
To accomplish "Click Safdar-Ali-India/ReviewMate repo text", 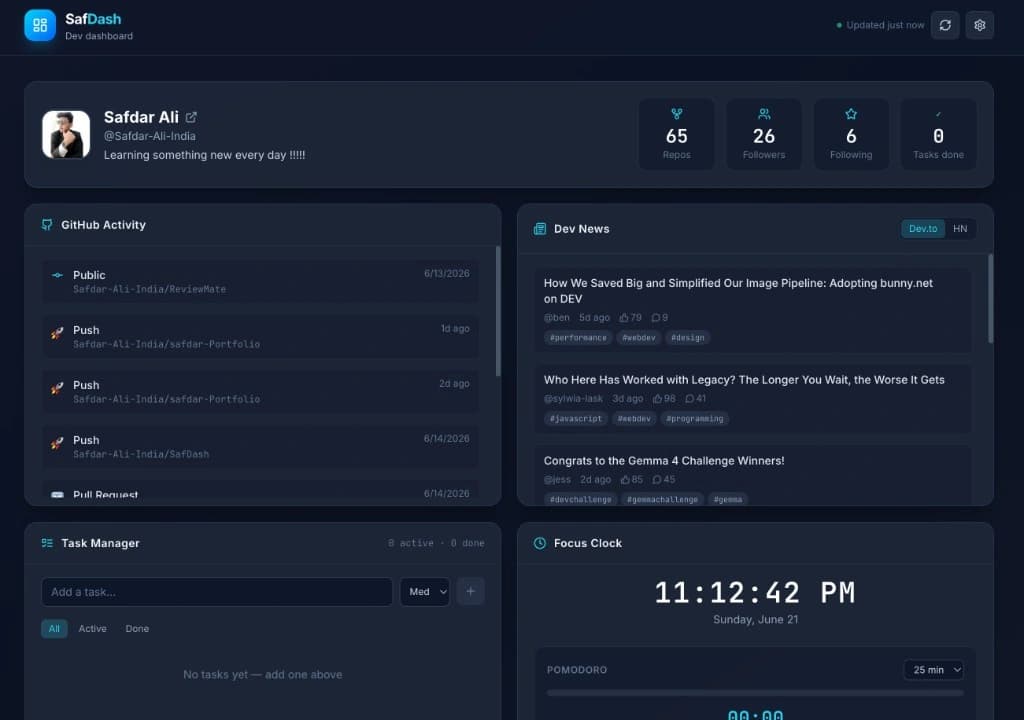I will point(150,289).
